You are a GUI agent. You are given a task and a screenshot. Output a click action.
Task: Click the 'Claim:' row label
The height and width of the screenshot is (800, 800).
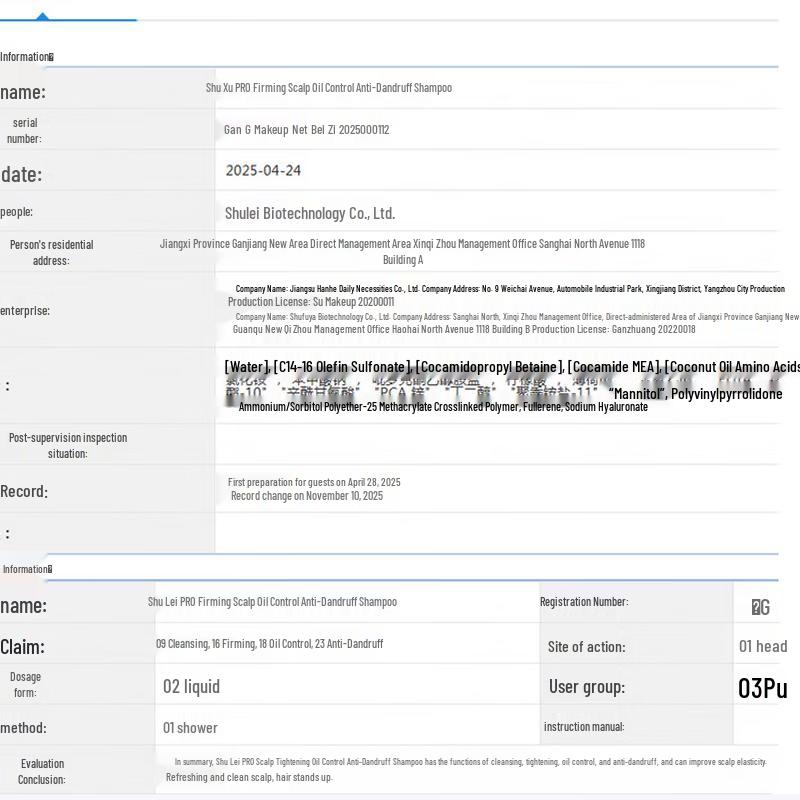tap(22, 647)
